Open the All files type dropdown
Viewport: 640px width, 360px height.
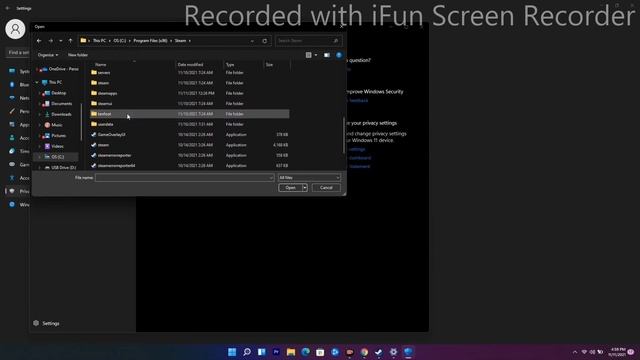pos(309,178)
